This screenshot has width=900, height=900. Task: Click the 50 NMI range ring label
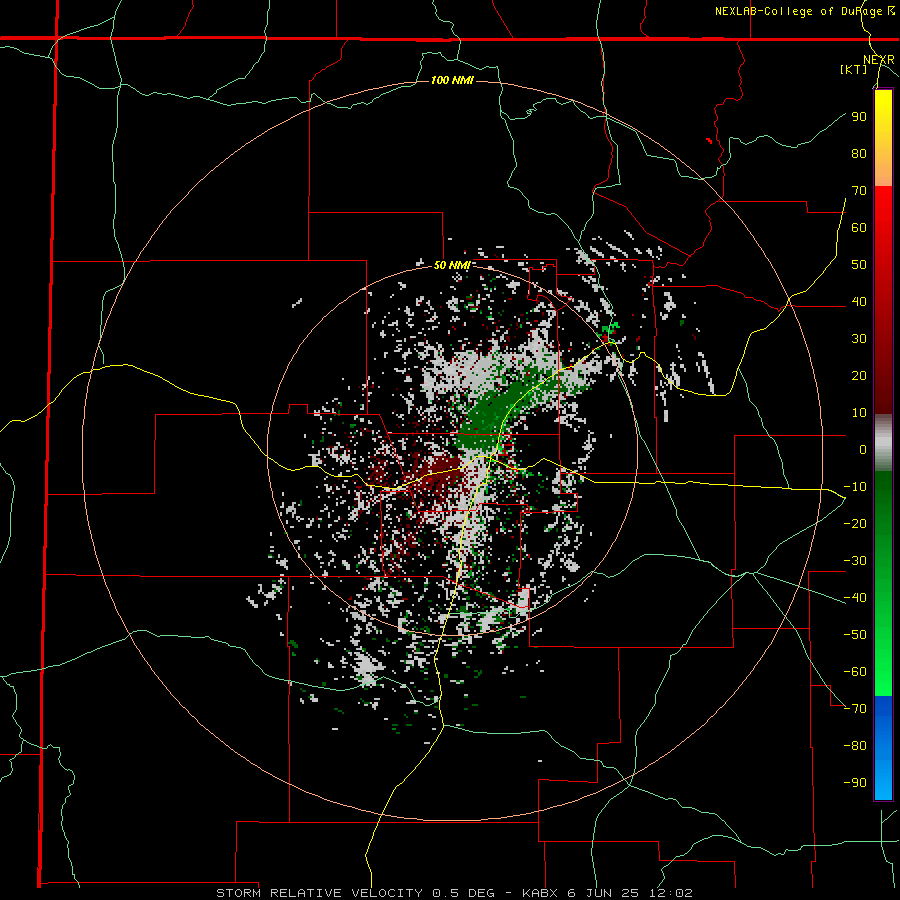[452, 265]
